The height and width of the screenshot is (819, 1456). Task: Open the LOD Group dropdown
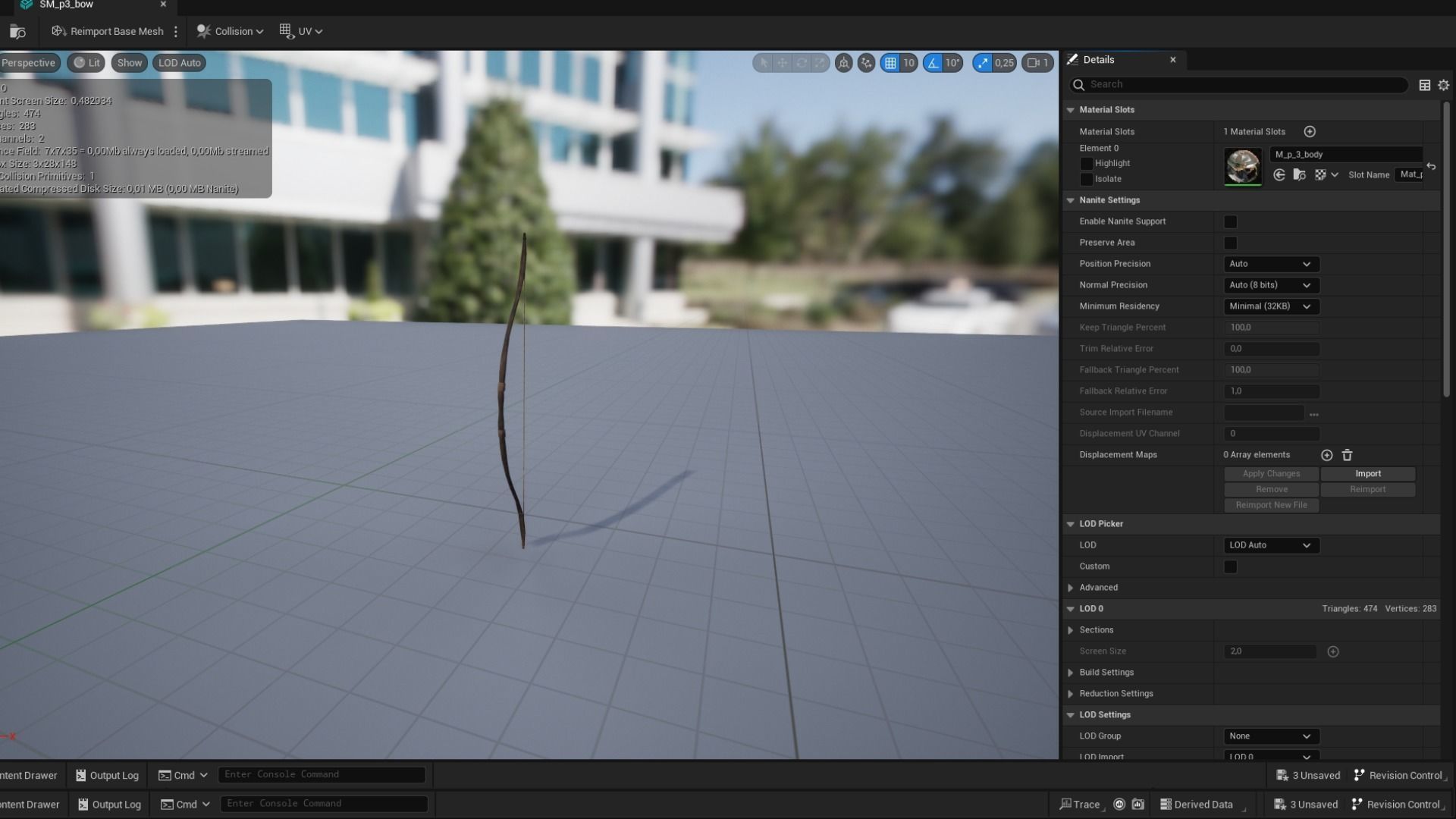point(1271,736)
